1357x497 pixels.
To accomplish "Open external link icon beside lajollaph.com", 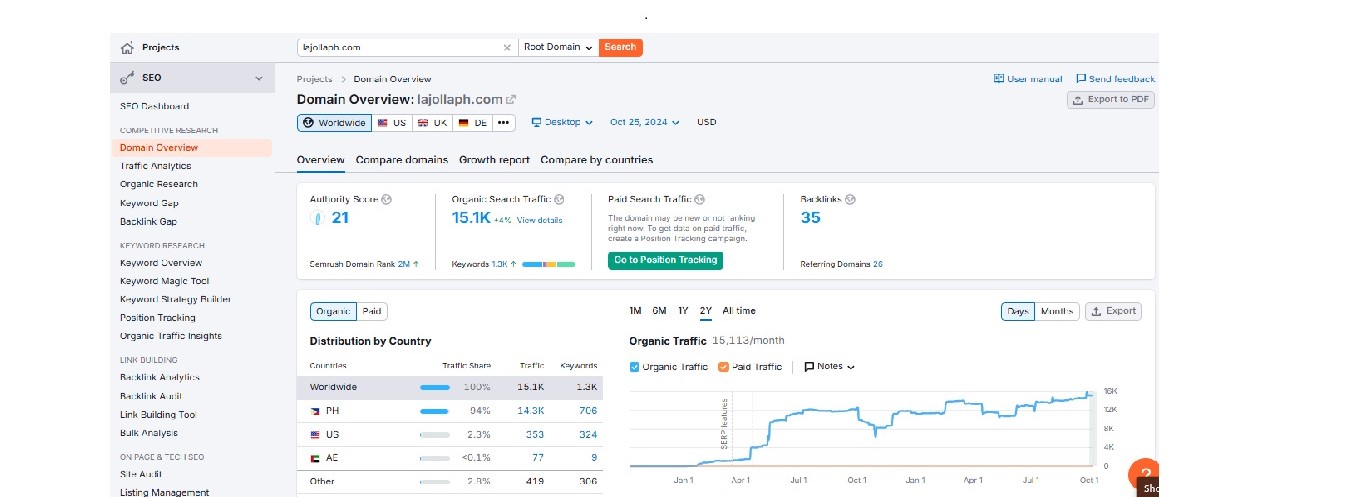I will point(511,99).
